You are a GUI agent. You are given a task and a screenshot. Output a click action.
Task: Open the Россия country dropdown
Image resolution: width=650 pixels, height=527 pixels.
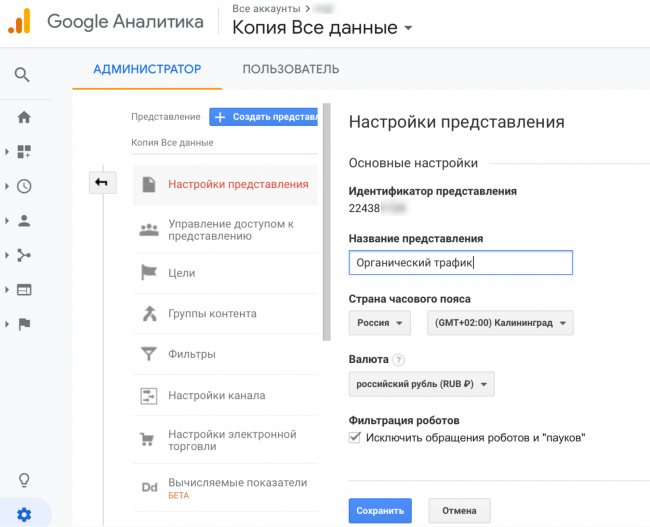click(x=380, y=323)
